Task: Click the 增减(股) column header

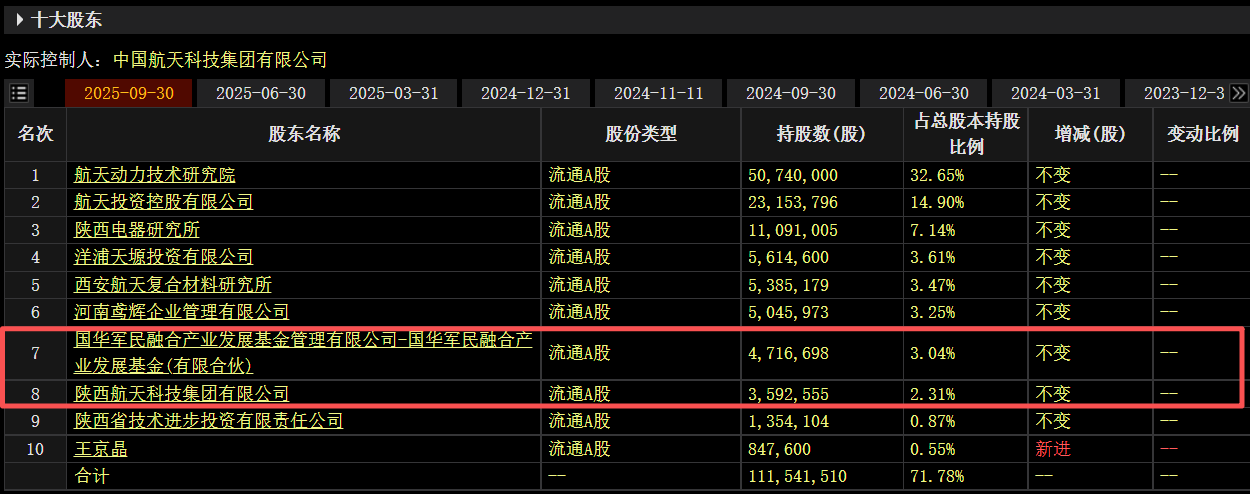Action: pos(1090,134)
